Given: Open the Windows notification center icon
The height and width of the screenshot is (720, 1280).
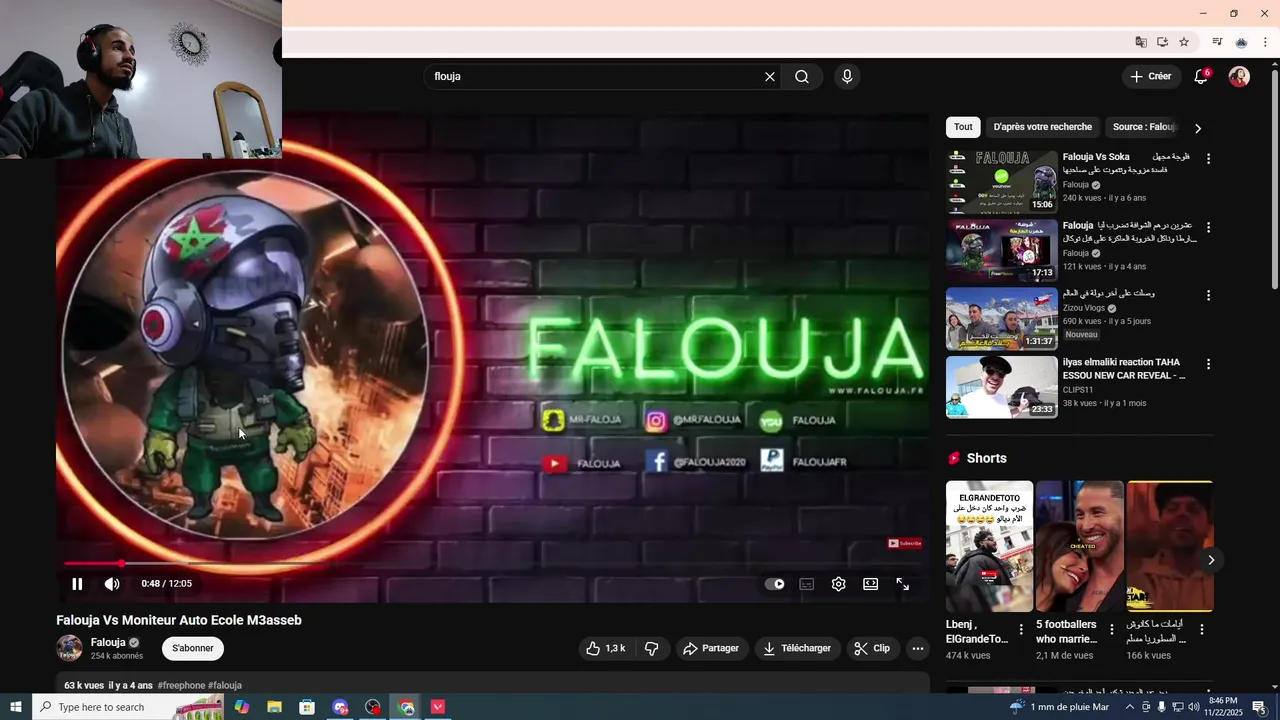Looking at the screenshot, I should coord(1259,707).
